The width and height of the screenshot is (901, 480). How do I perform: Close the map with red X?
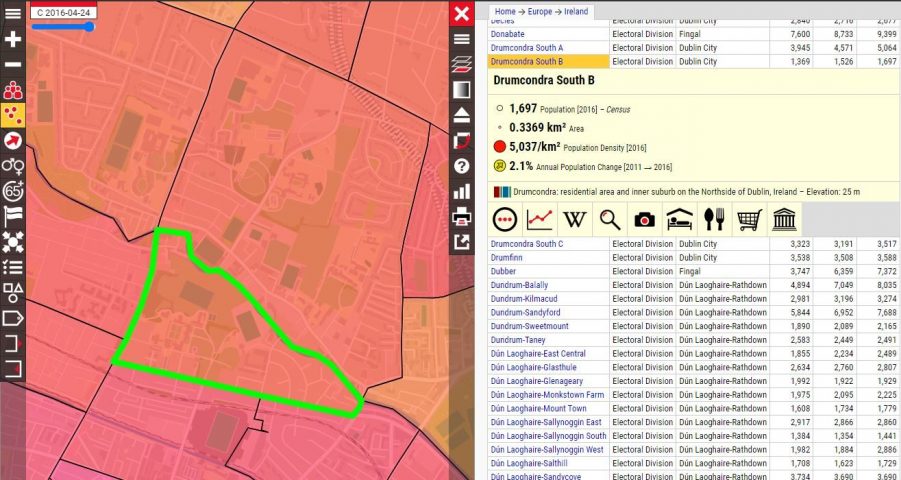tap(461, 13)
